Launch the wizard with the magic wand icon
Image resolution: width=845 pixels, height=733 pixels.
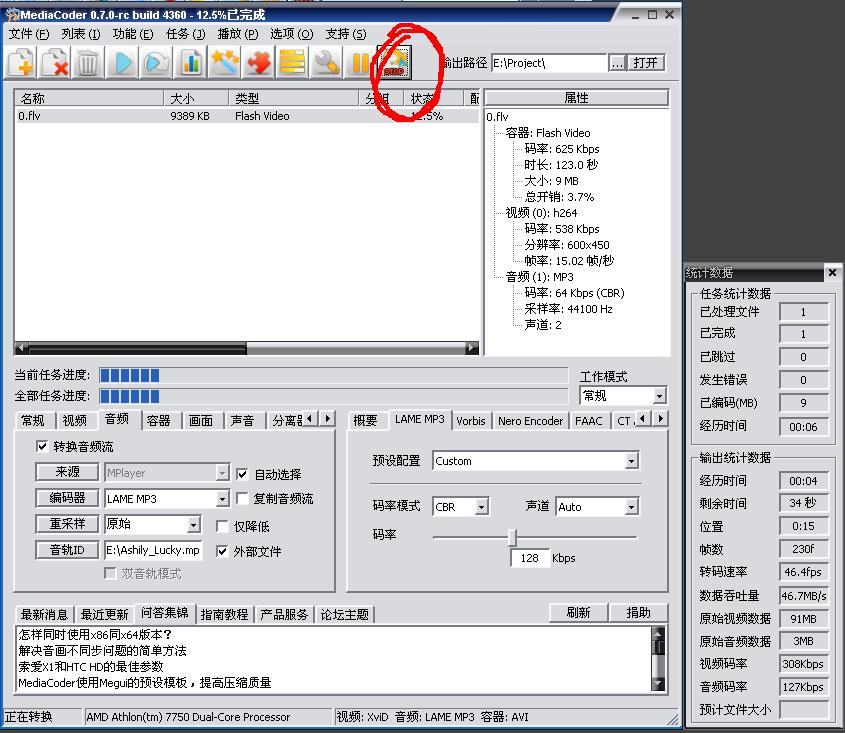[x=224, y=62]
